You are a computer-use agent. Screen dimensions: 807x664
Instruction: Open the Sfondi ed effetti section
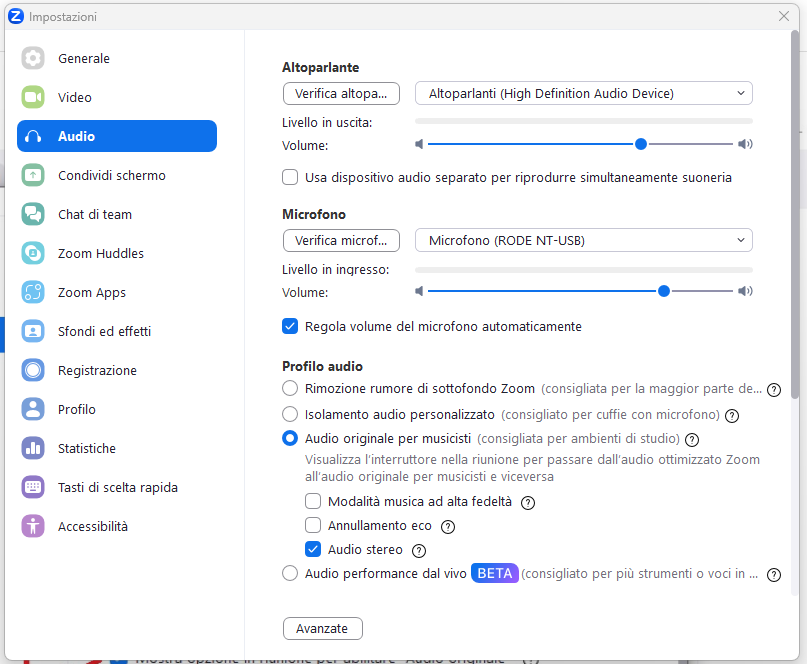[x=117, y=331]
